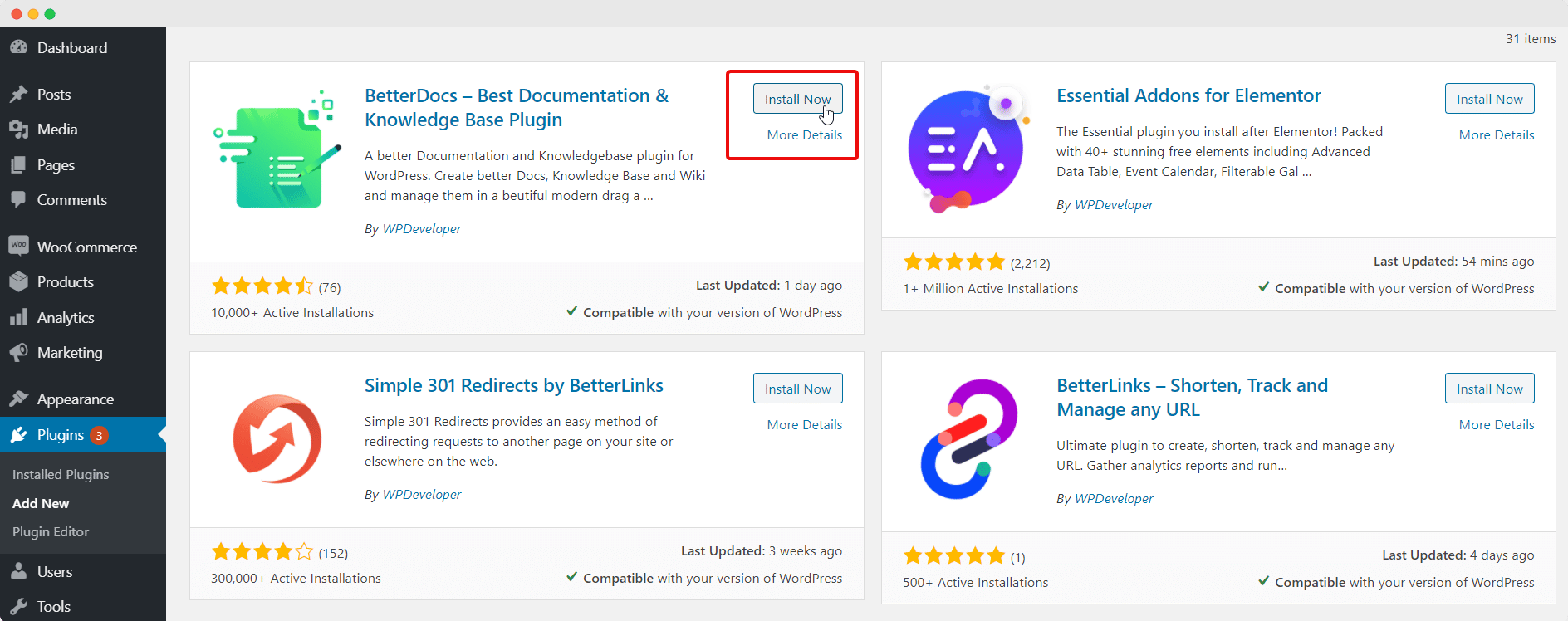This screenshot has width=1568, height=621.
Task: Open the Analytics chart icon
Action: [x=18, y=316]
